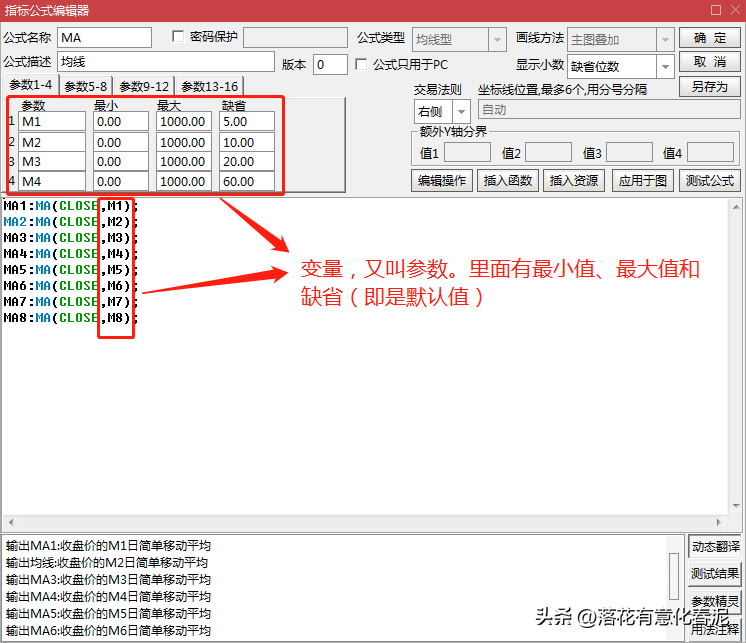Click the password field beside 密码保护

(295, 37)
